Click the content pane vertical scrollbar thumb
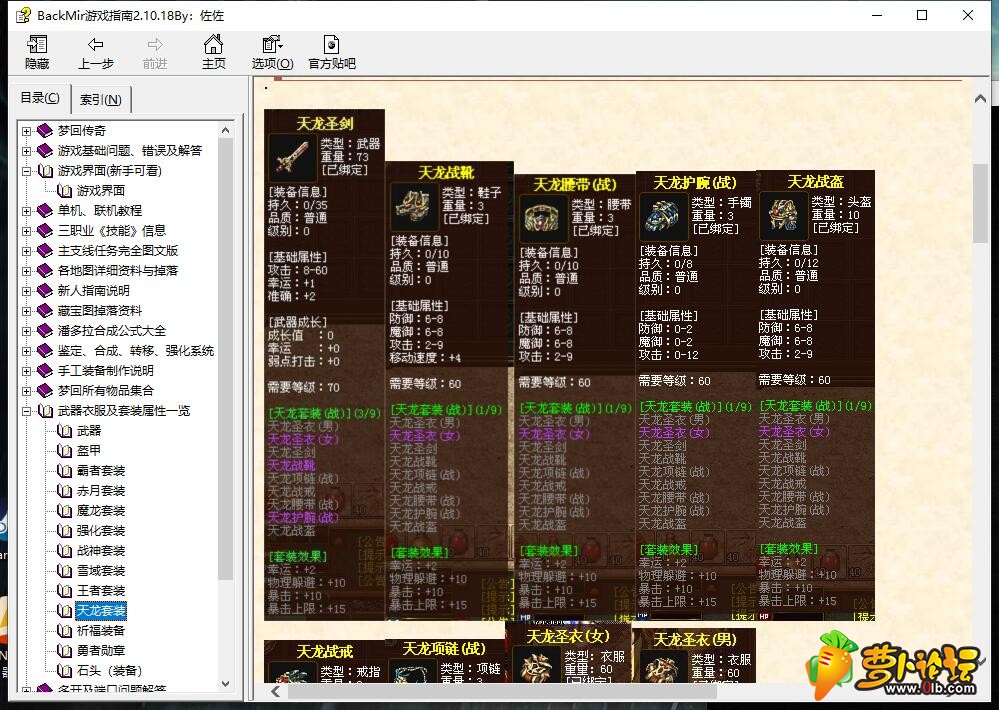Viewport: 999px width, 710px height. coord(980,203)
